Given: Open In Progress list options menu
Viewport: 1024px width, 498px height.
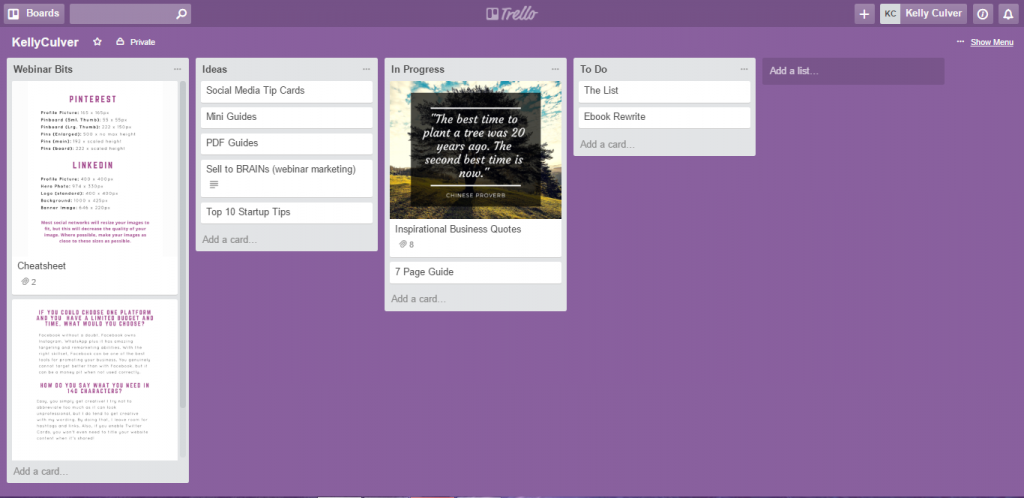Looking at the screenshot, I should click(555, 69).
